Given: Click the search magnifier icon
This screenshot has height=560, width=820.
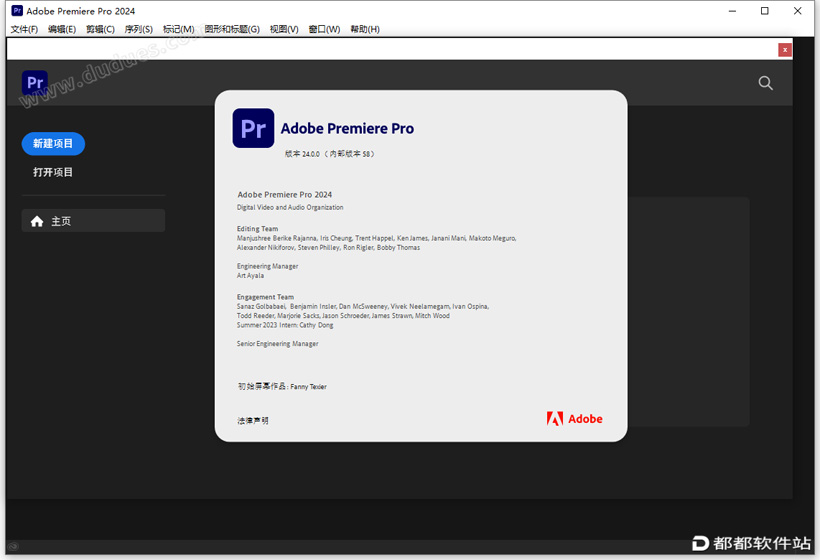Looking at the screenshot, I should 766,83.
